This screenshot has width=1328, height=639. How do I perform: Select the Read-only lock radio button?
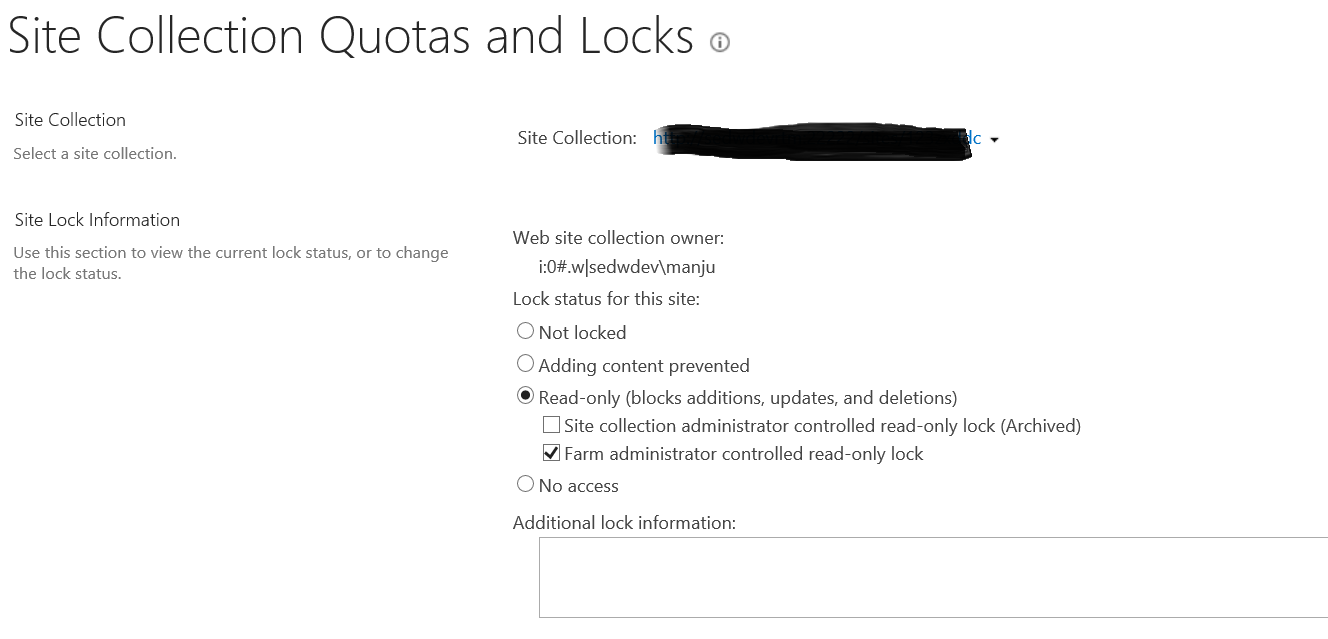click(525, 396)
